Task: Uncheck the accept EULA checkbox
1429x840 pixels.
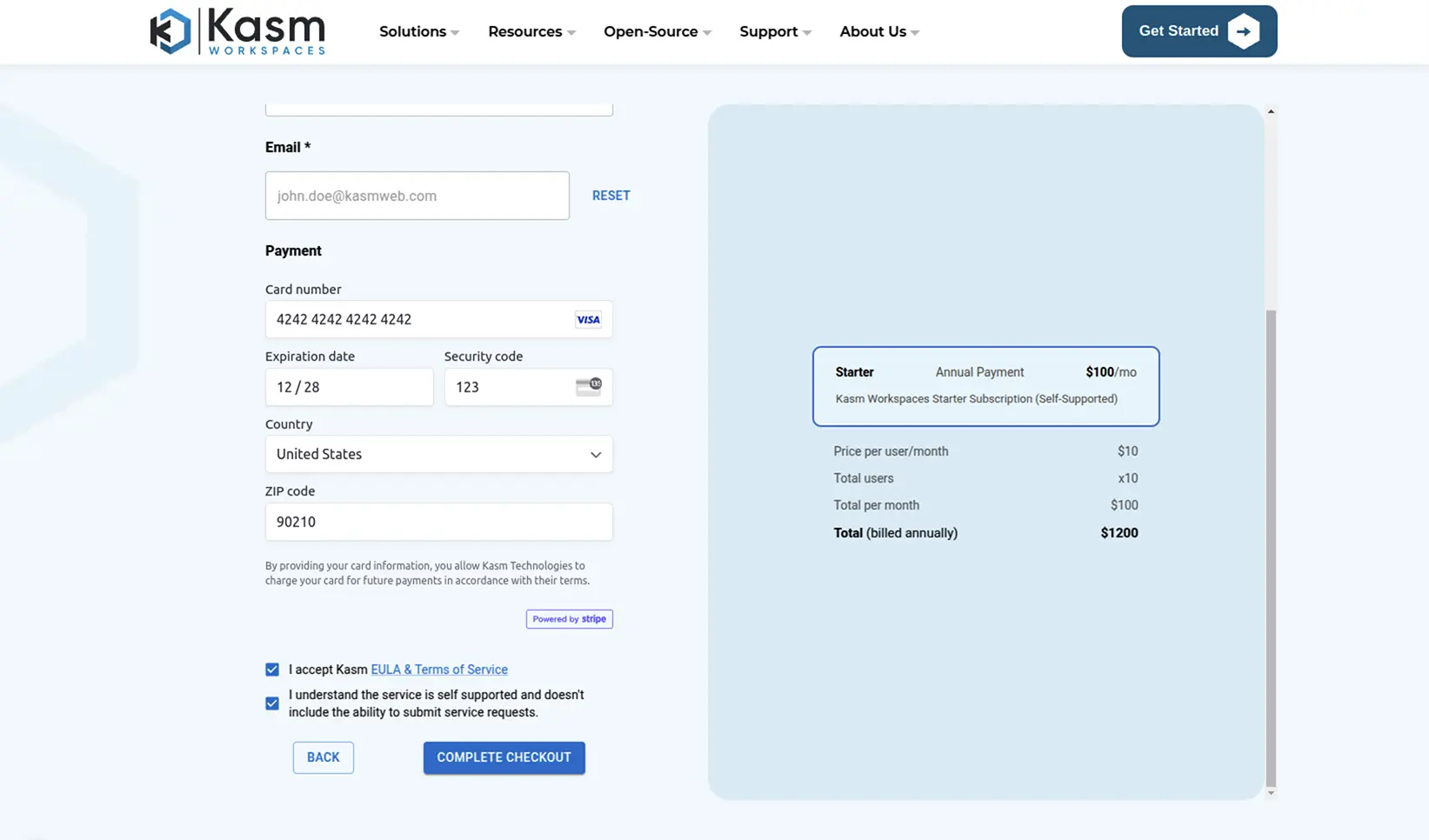Action: tap(272, 670)
